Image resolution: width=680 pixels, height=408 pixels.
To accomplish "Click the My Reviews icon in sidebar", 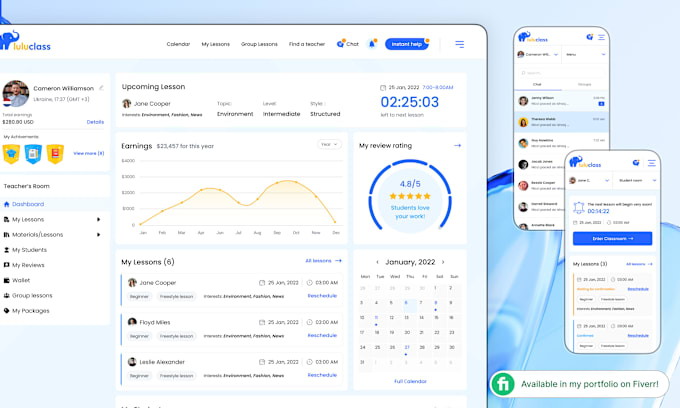I will coord(7,265).
